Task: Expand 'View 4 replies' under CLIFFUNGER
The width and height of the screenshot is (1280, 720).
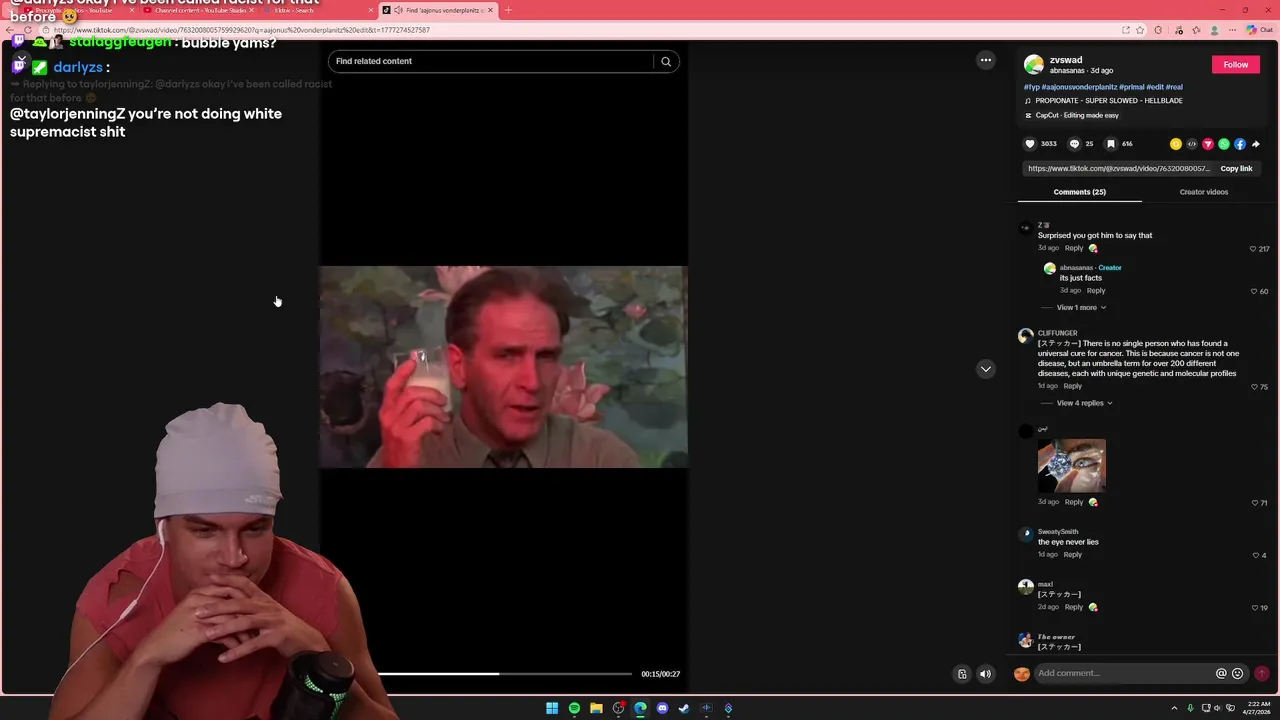Action: coord(1084,403)
